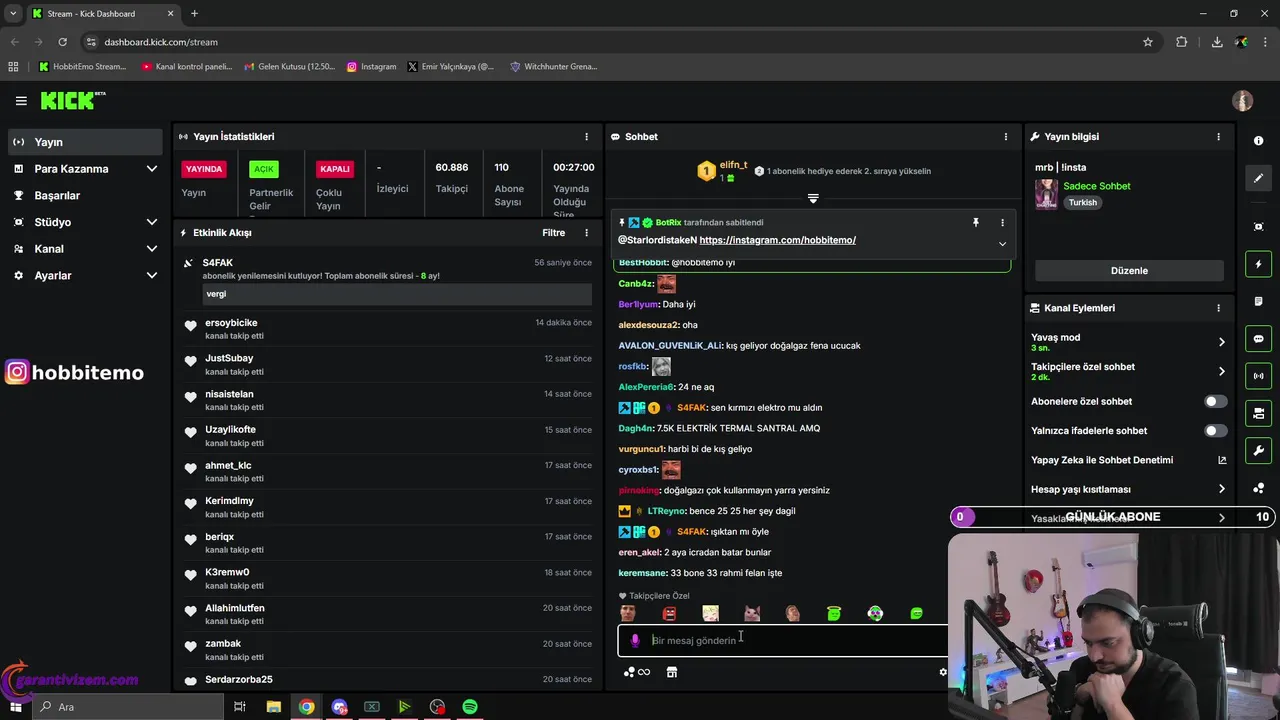
Task: Click the Sadece Sohbet category link
Action: tap(1097, 186)
